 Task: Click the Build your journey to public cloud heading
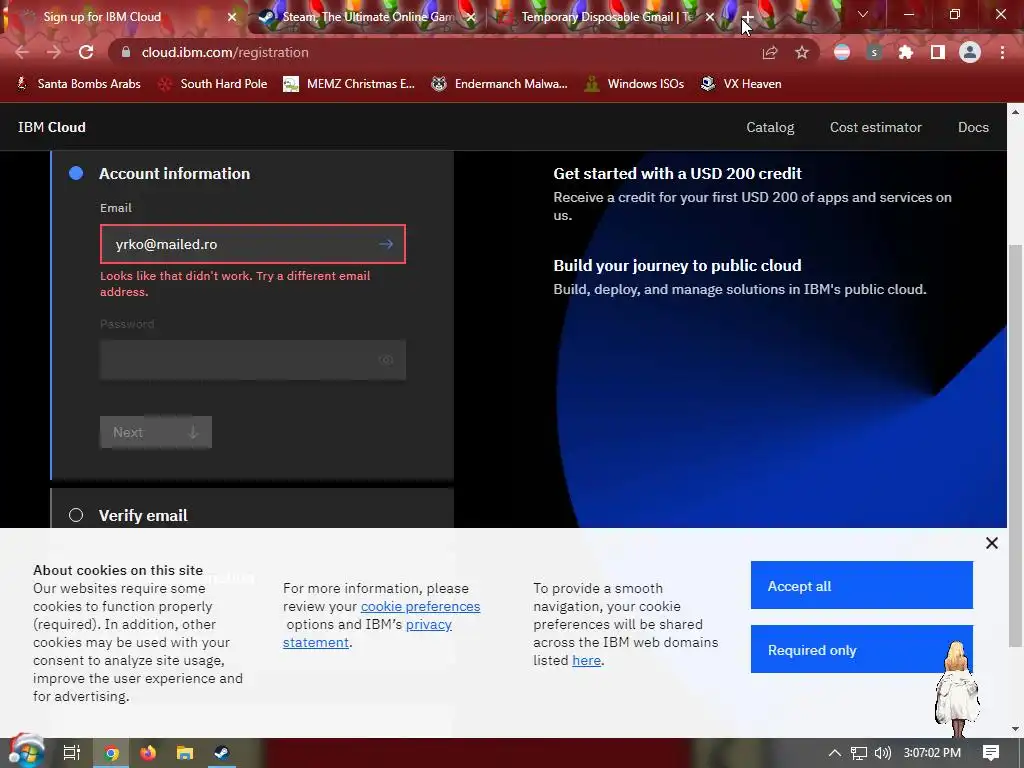click(677, 266)
